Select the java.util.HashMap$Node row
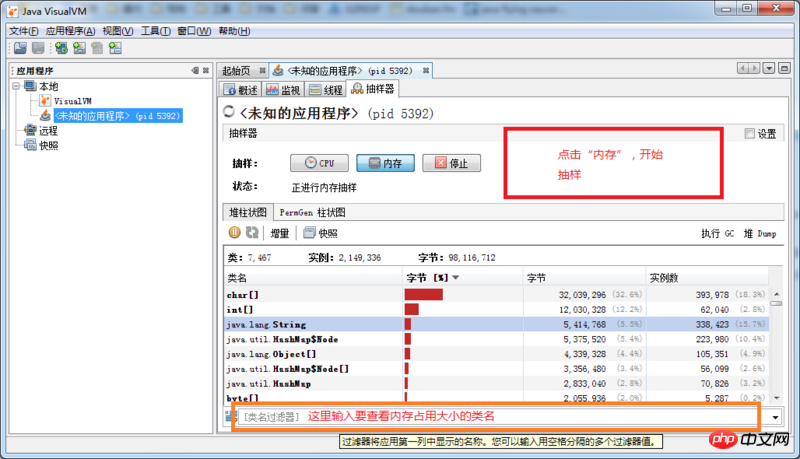The image size is (800, 459). (496, 339)
